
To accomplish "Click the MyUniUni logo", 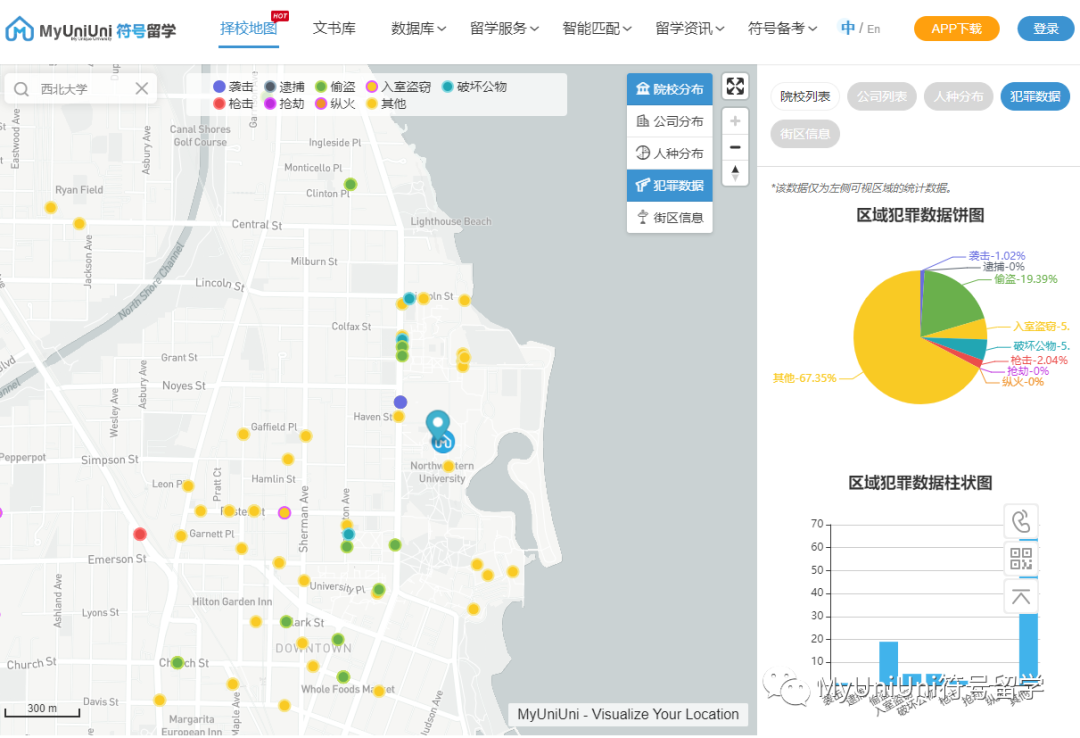I will (x=90, y=30).
